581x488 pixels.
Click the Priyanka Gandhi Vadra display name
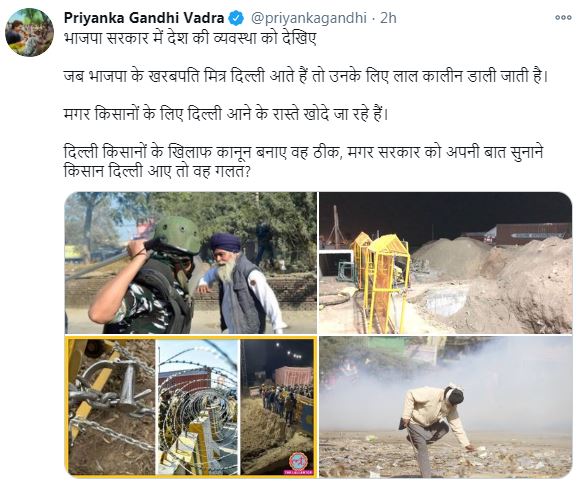pos(144,18)
